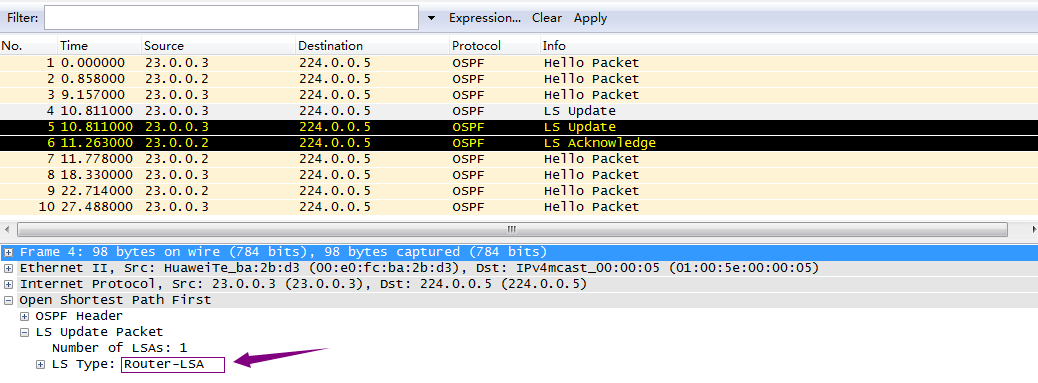Expand the LS Type Router-LSA node
The height and width of the screenshot is (383, 1038).
coord(40,364)
